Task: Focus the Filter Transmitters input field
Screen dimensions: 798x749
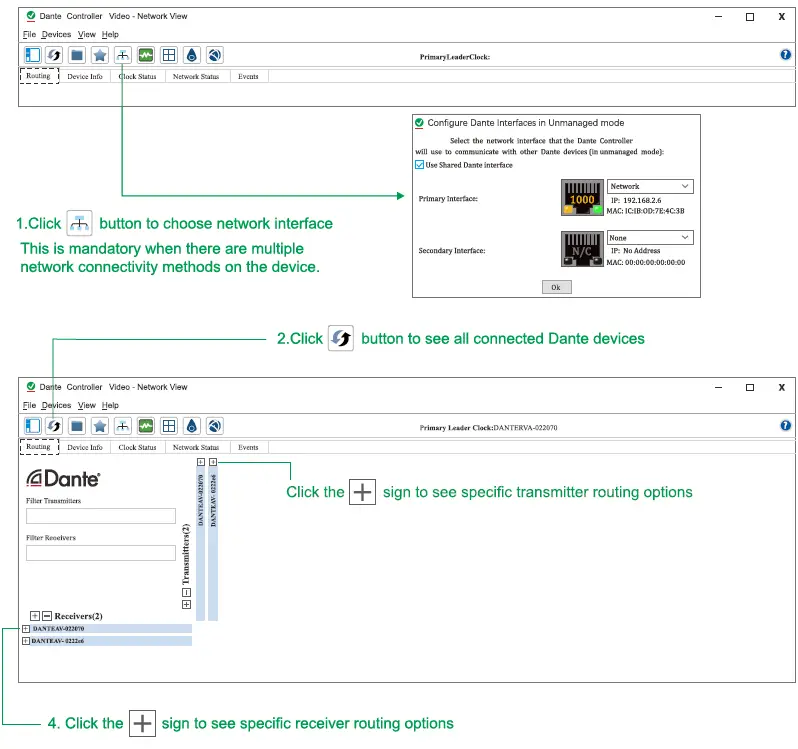Action: click(101, 516)
